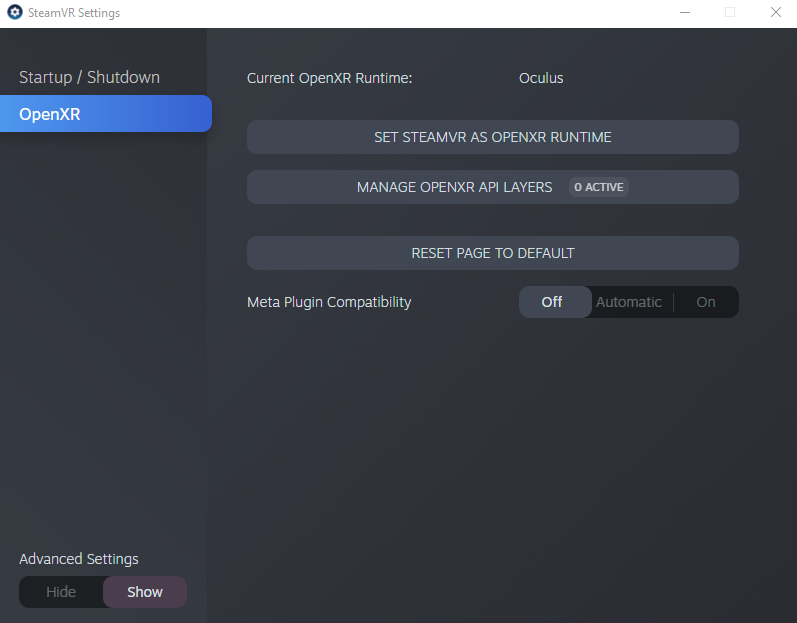
Task: Click the greyed-out maximize window button
Action: click(x=730, y=13)
